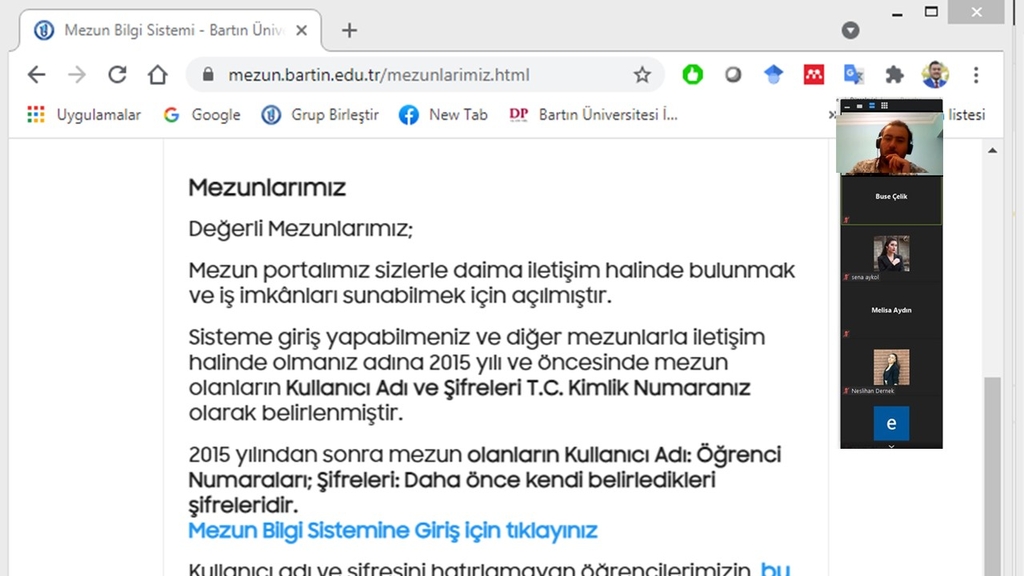Open the Google Scholar extension
1024x576 pixels.
click(773, 74)
